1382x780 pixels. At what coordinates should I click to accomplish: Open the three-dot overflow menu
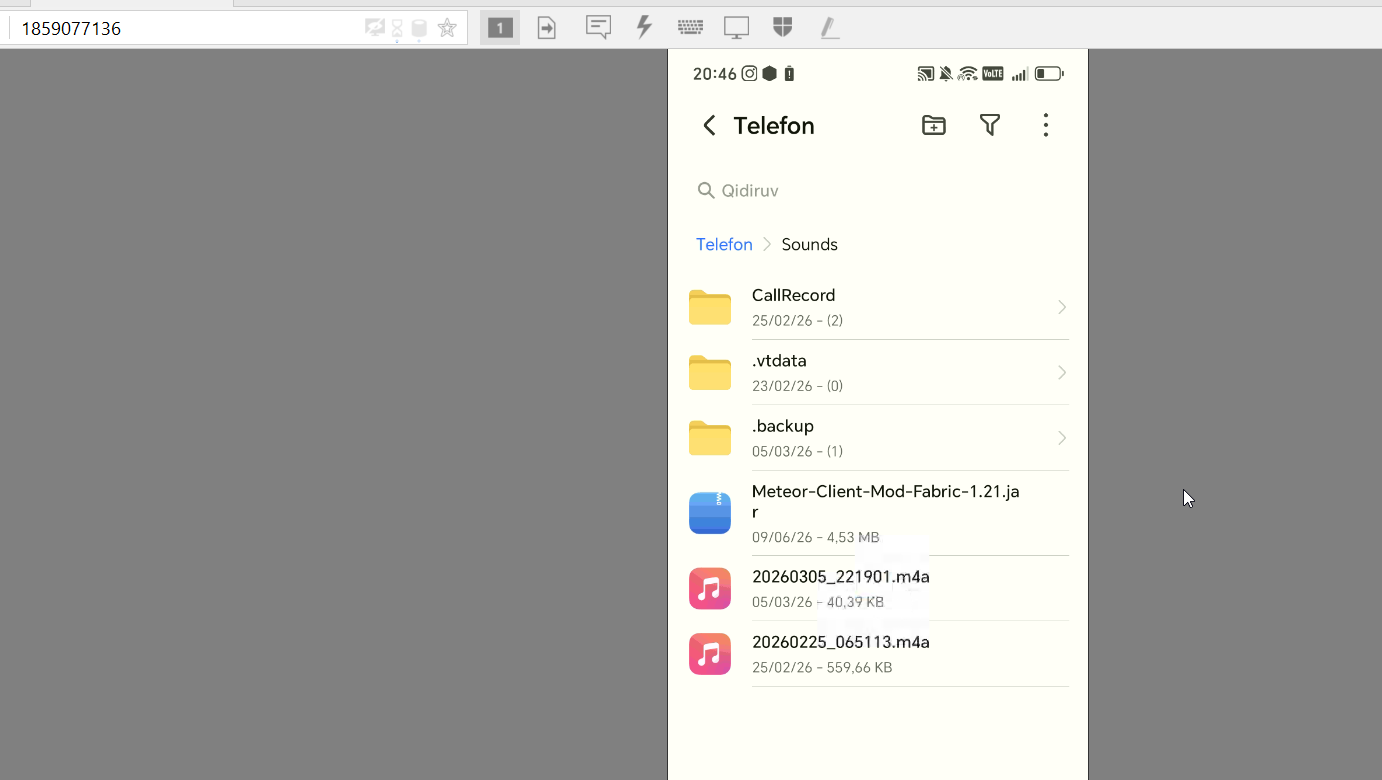(x=1045, y=125)
